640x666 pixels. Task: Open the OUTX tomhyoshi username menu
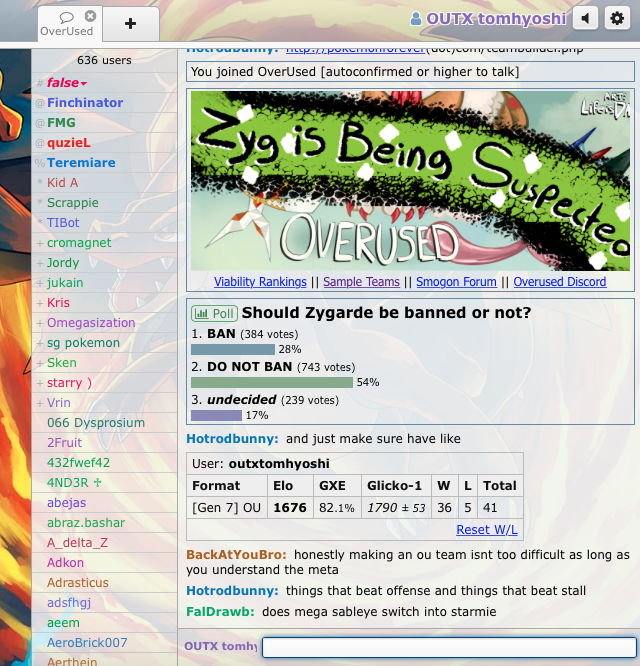(496, 19)
